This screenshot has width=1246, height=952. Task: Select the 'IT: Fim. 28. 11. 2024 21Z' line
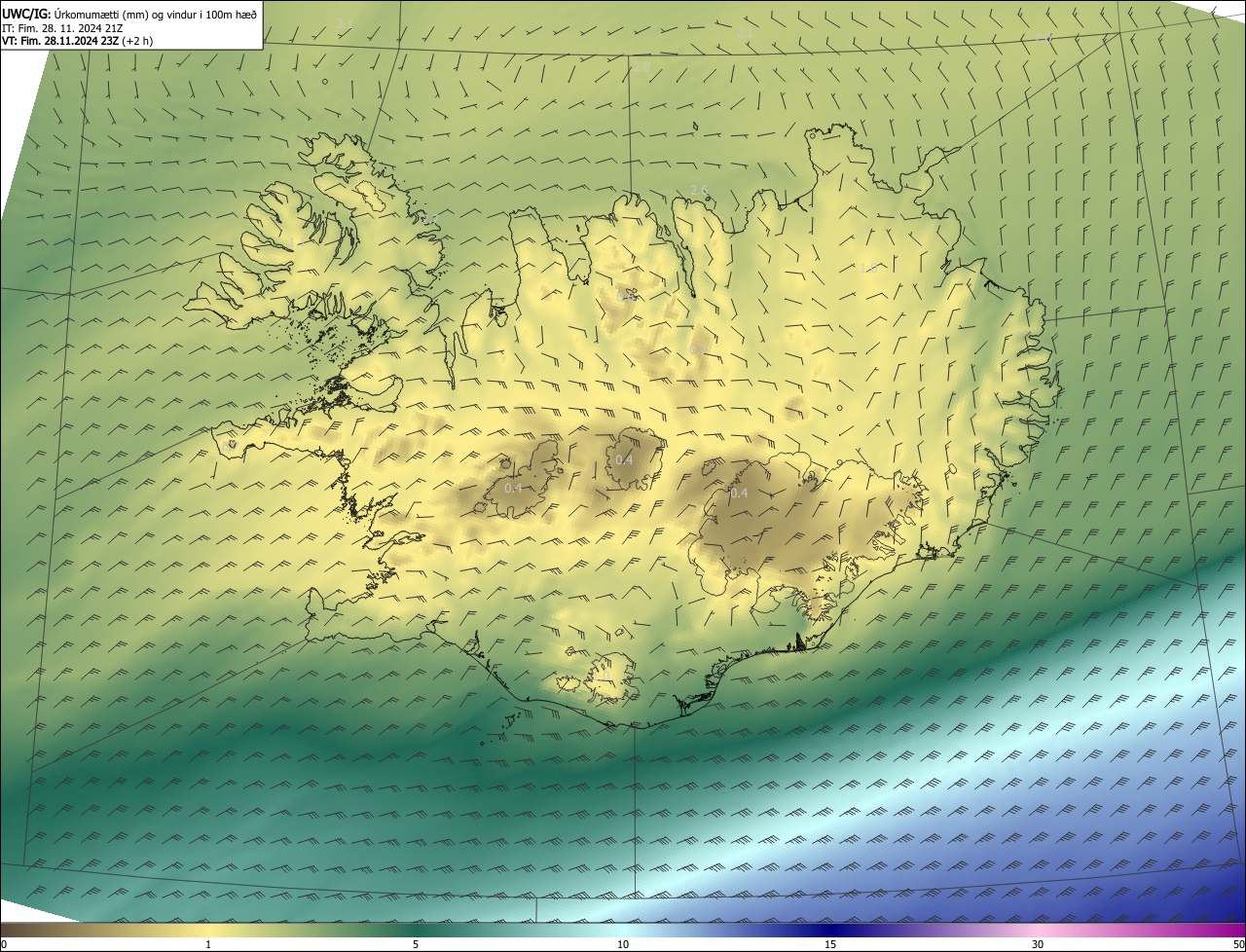[x=63, y=27]
